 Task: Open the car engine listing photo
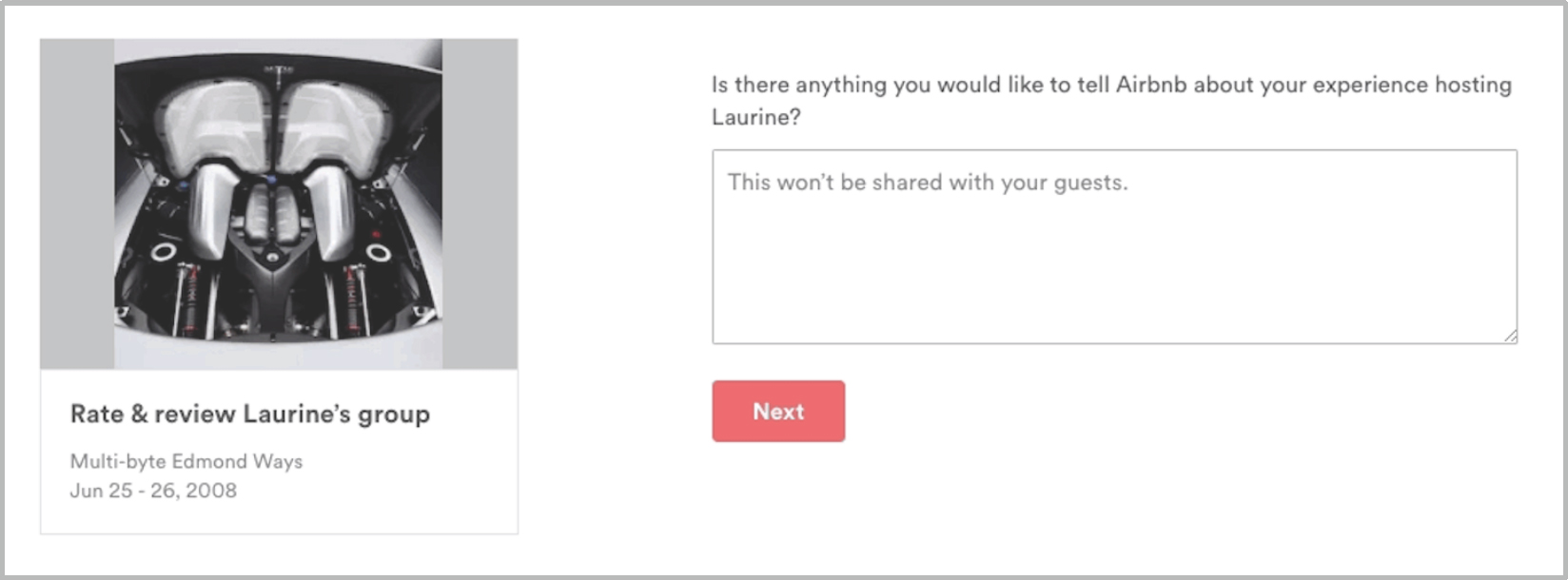tap(278, 203)
